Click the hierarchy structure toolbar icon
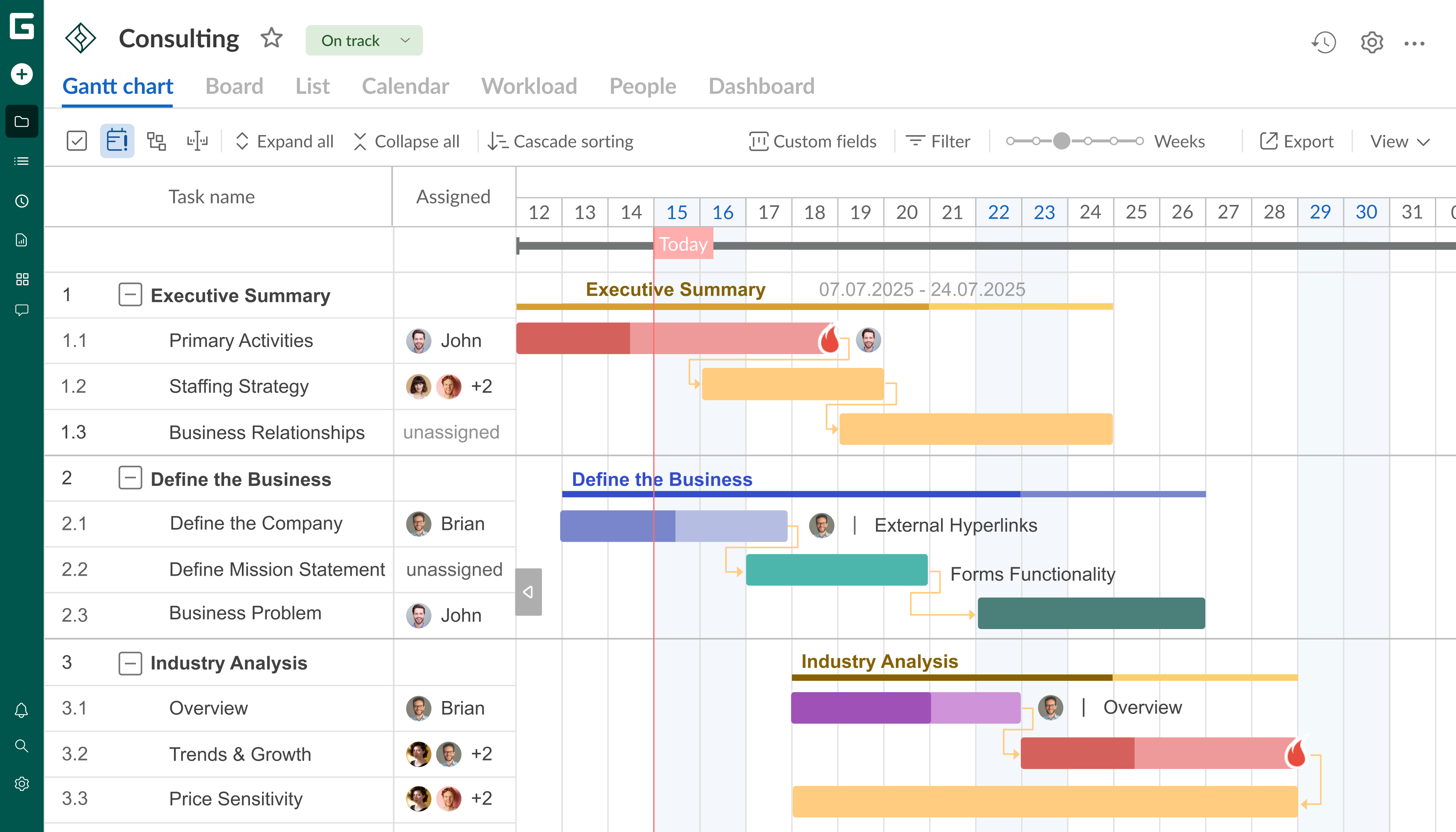Screen dimensions: 1456x832 pyautogui.click(x=157, y=141)
